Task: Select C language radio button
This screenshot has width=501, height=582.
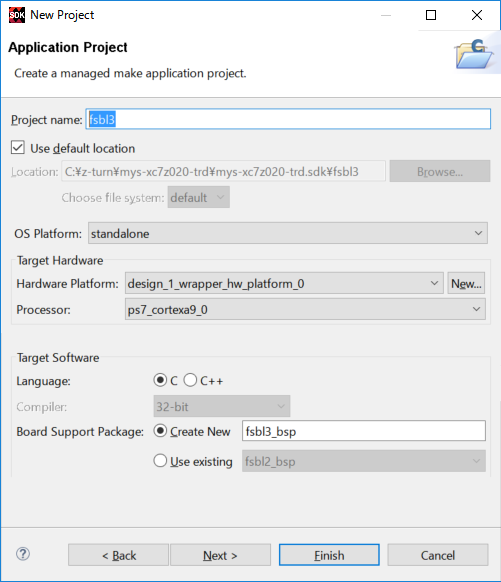Action: [x=160, y=380]
